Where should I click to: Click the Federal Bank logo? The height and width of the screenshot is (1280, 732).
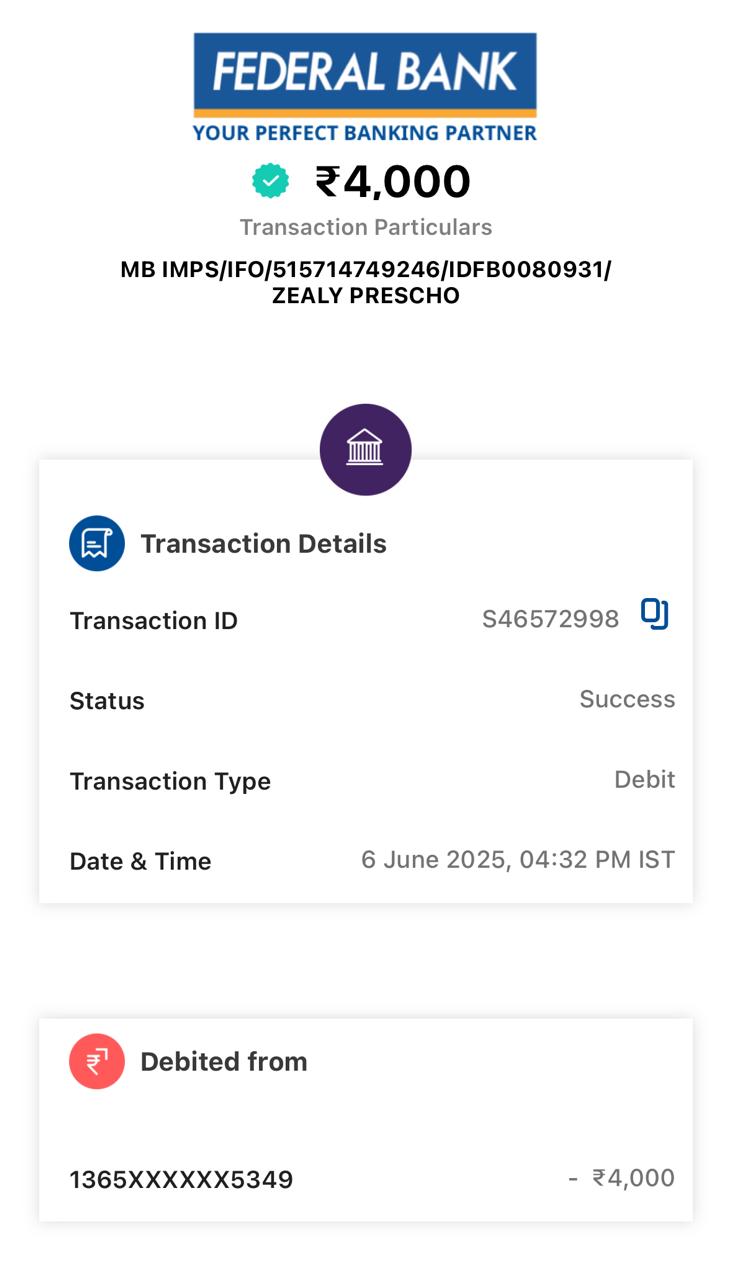[365, 73]
